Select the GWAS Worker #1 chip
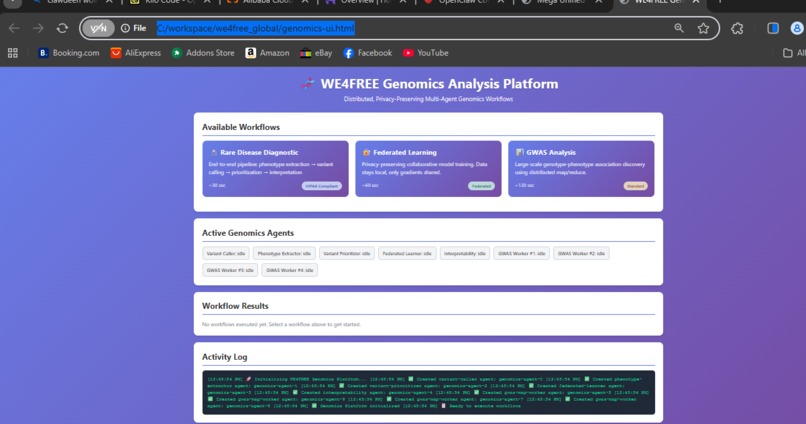This screenshot has width=806, height=424. 522,253
